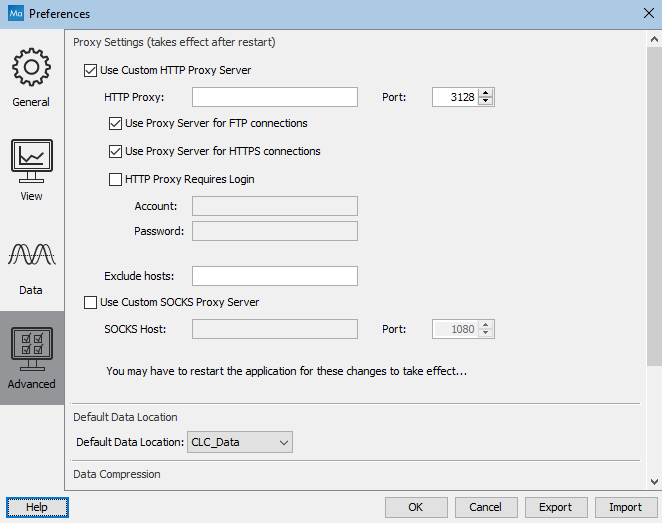Select the Advanced preferences section
This screenshot has width=662, height=523.
tap(31, 358)
